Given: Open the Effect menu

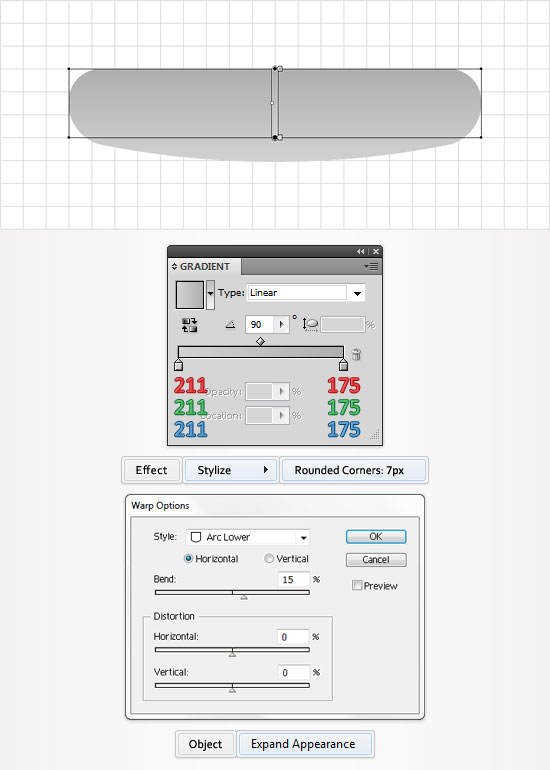Looking at the screenshot, I should pos(152,470).
